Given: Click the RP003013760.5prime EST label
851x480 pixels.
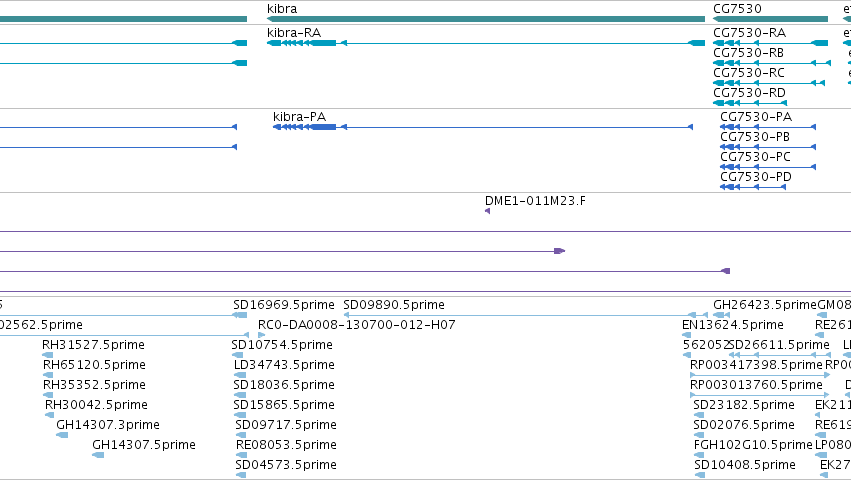Looking at the screenshot, I should 756,385.
